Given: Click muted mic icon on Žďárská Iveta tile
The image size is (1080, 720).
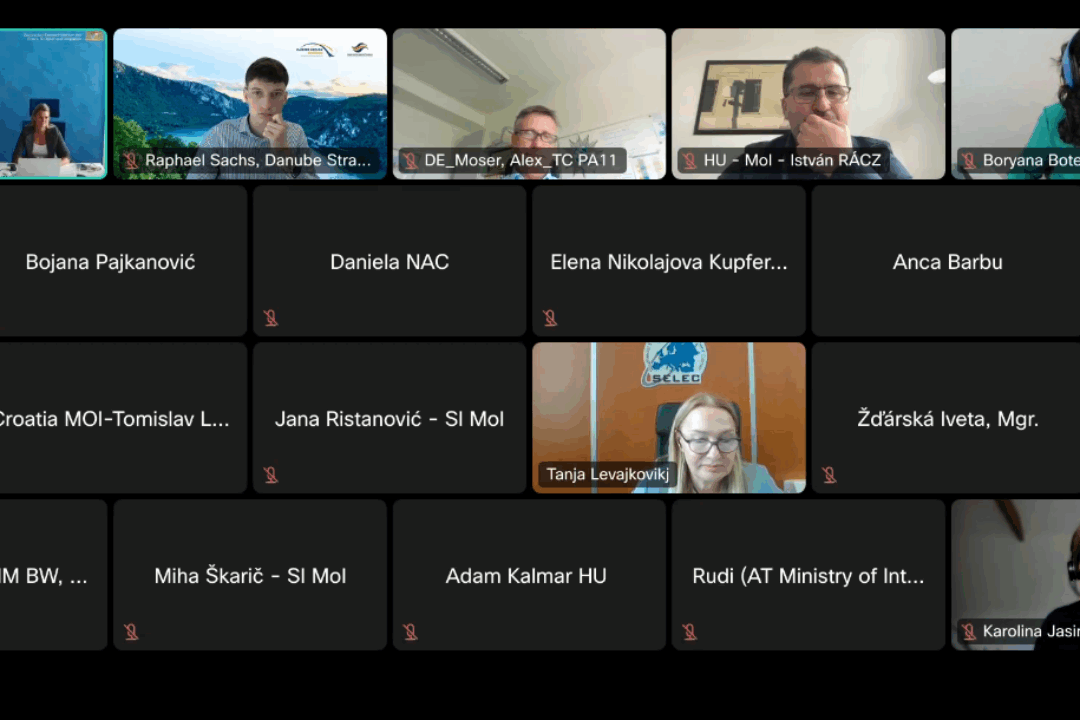Looking at the screenshot, I should (829, 475).
